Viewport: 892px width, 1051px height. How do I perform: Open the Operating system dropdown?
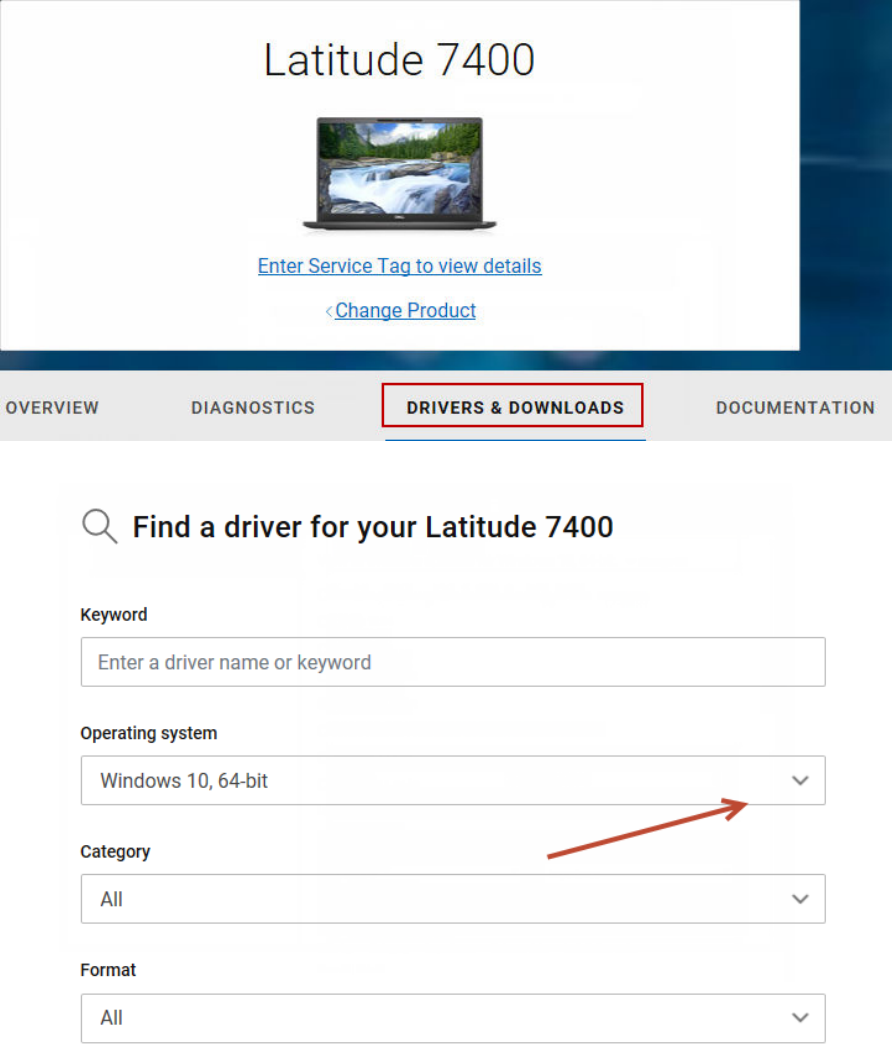click(453, 780)
